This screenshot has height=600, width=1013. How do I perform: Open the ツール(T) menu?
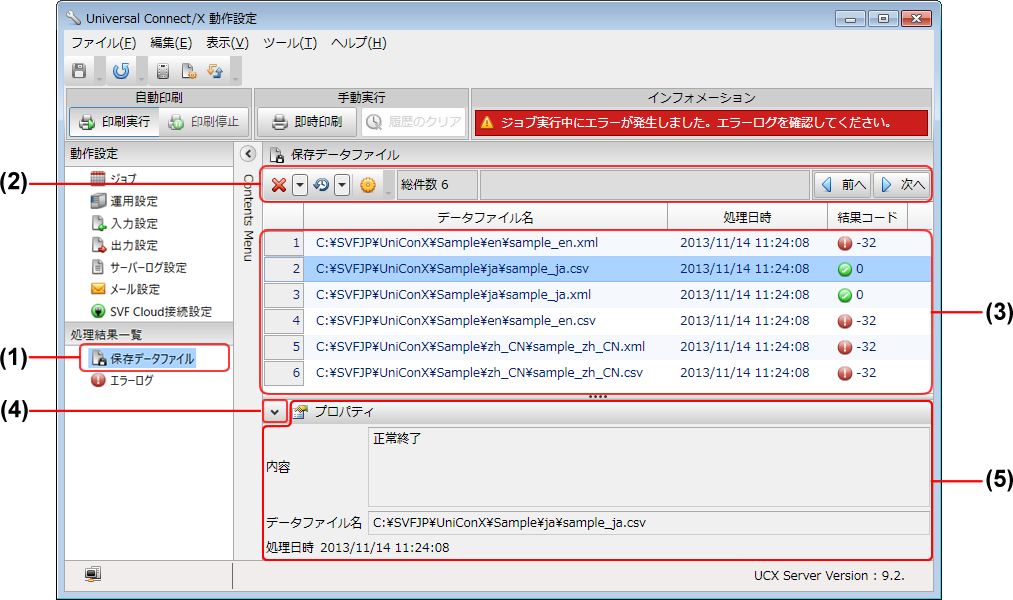[289, 43]
